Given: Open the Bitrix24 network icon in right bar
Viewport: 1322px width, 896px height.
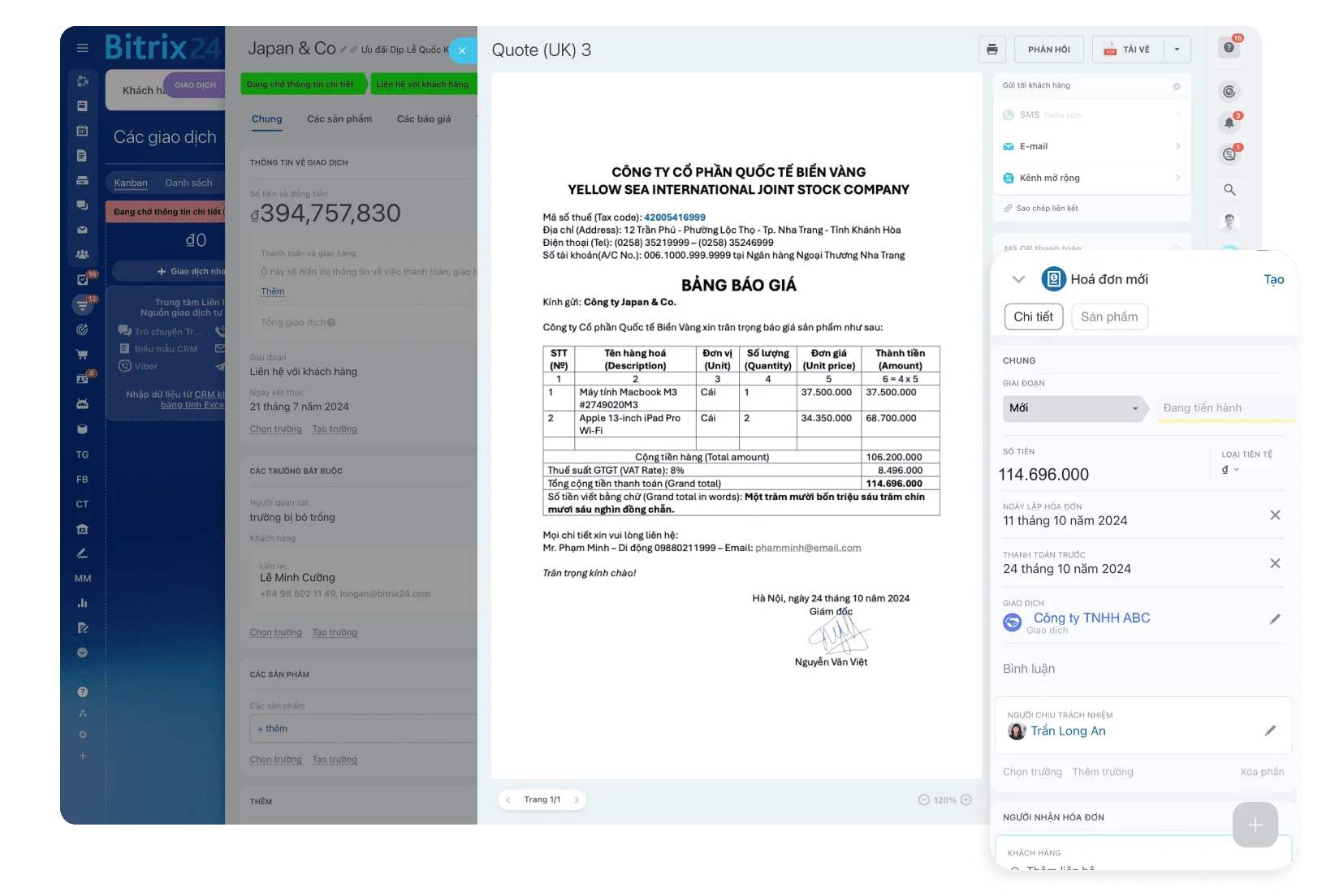Looking at the screenshot, I should pos(1229,92).
